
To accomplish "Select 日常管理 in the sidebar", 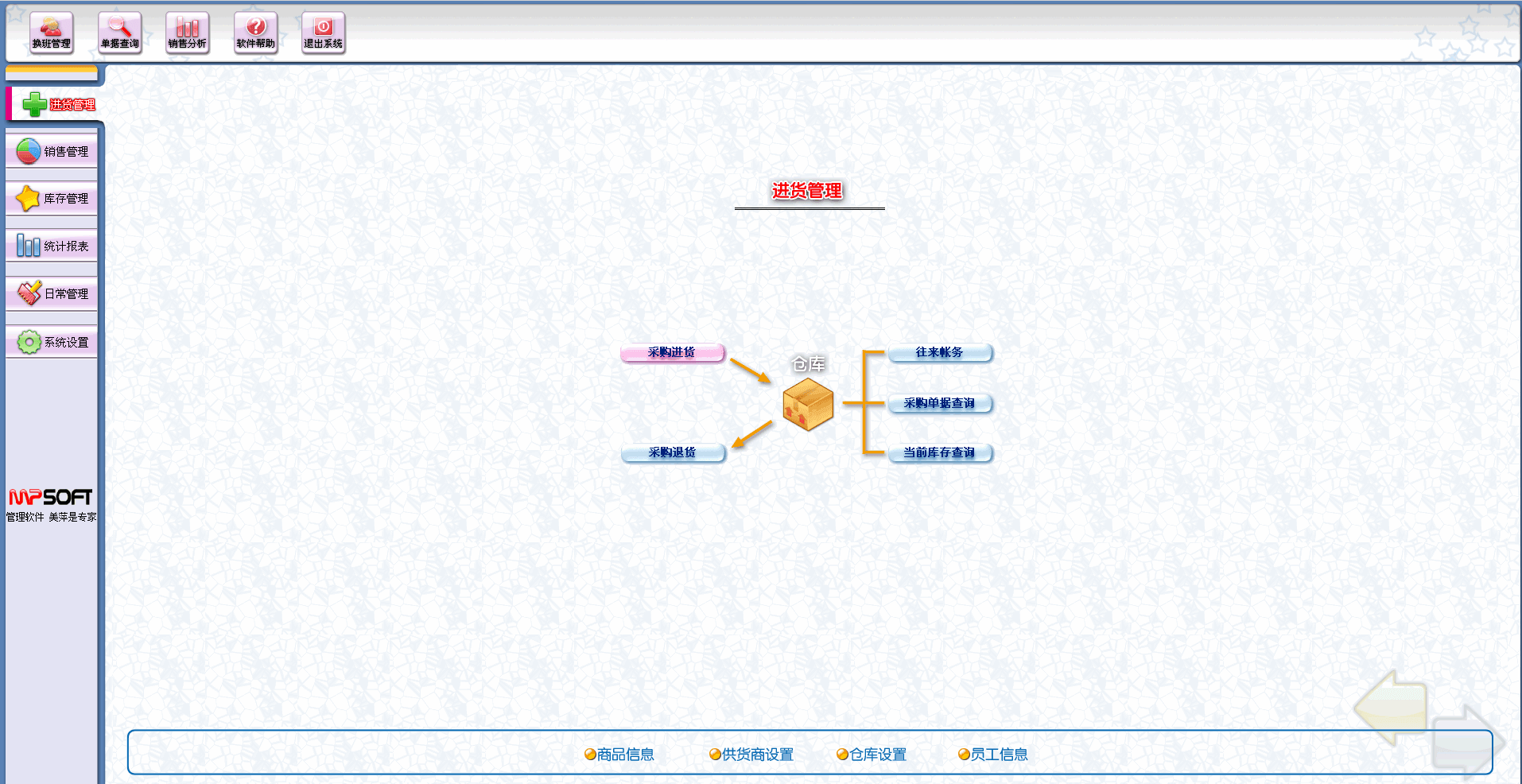I will tap(52, 294).
